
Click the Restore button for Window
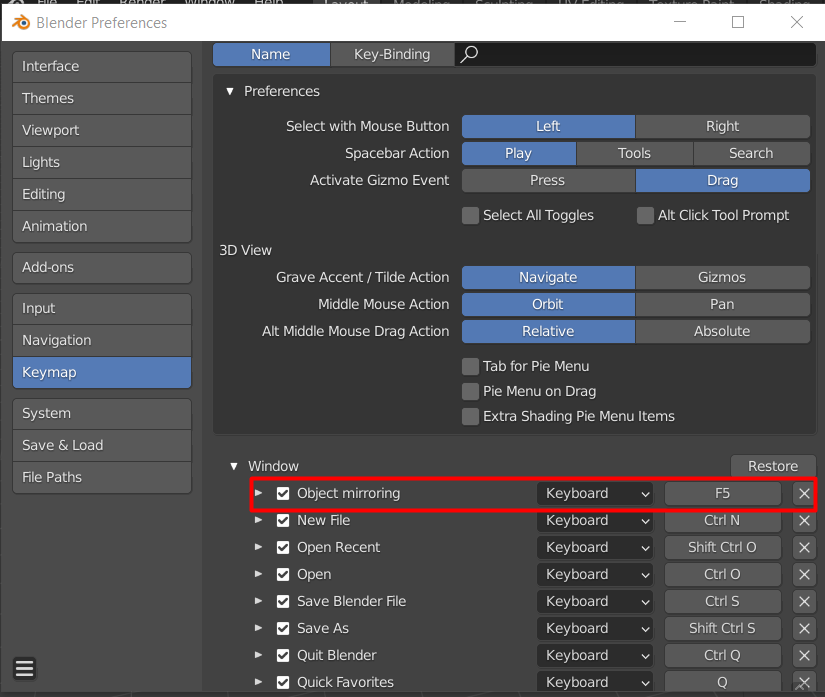pyautogui.click(x=773, y=466)
